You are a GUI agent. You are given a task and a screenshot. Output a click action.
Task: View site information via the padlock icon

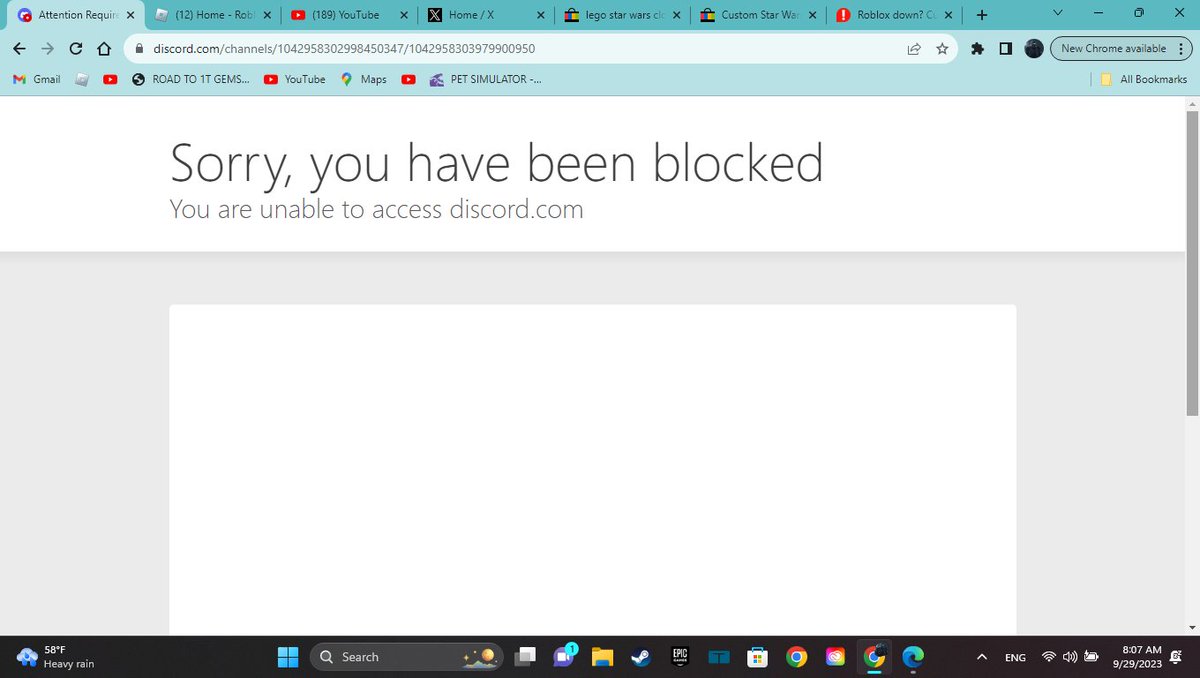coord(139,48)
